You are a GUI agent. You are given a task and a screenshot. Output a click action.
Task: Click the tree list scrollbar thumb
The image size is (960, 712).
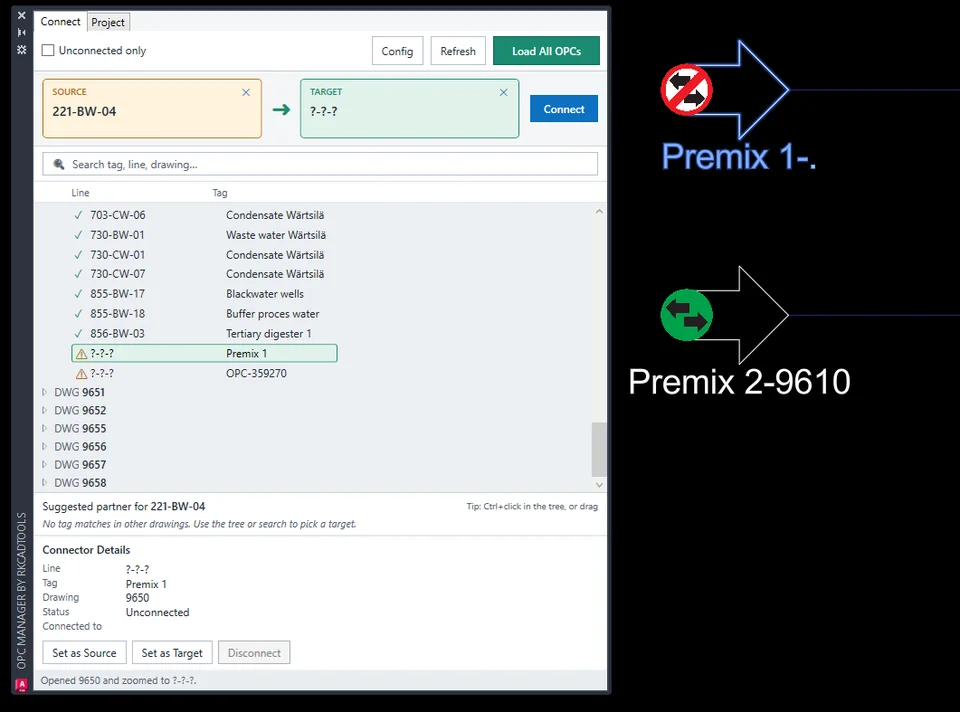(x=599, y=449)
